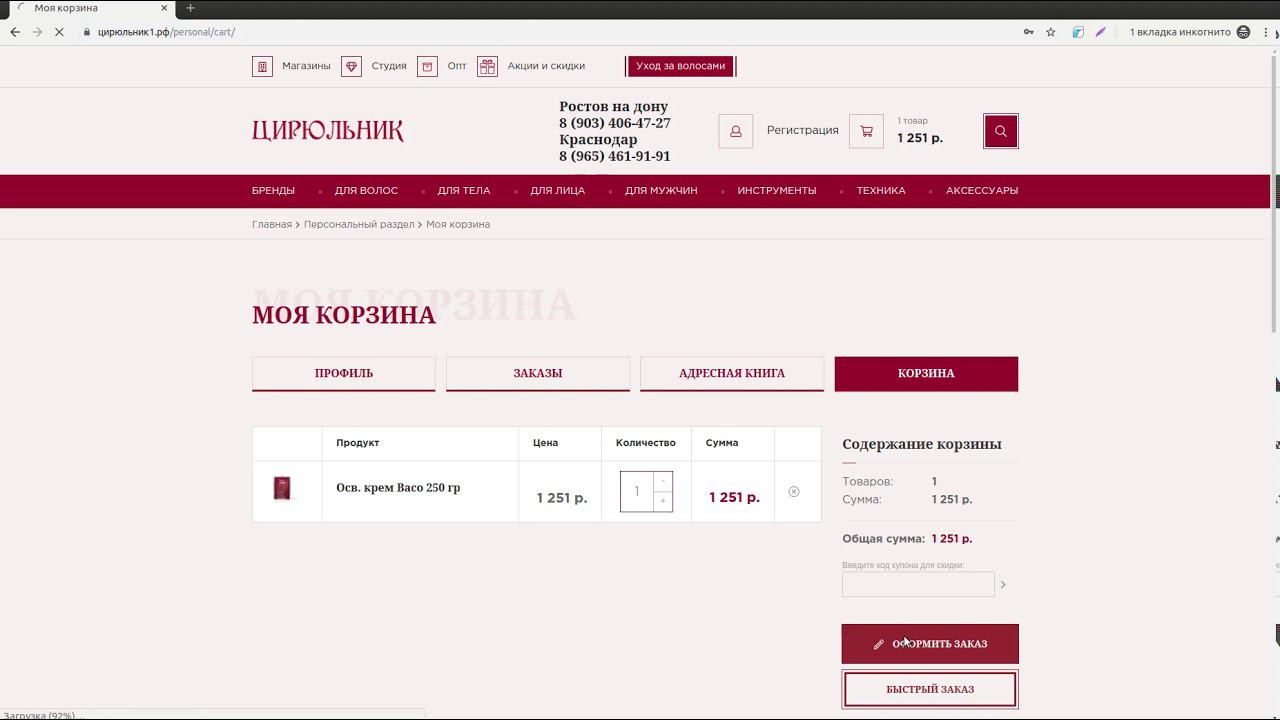Click the incognito mode indicator
Viewport: 1280px width, 720px height.
pyautogui.click(x=1190, y=32)
